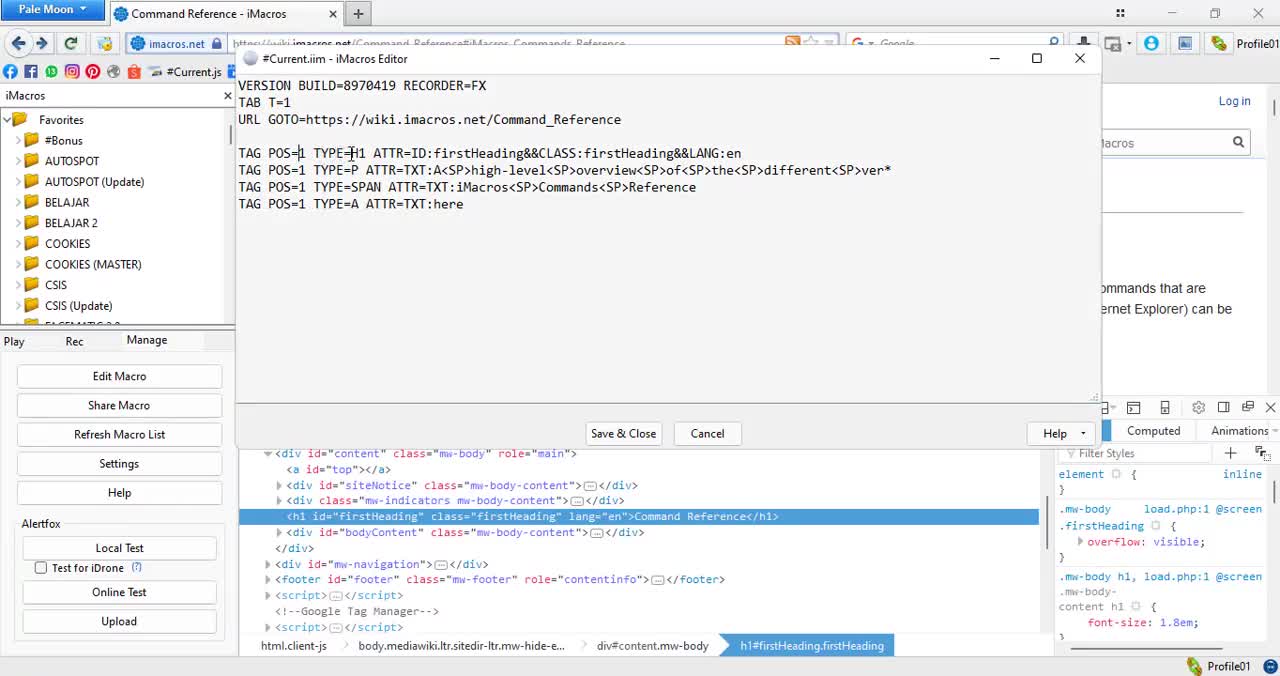
Task: Go forward with the forward arrow
Action: tap(42, 43)
